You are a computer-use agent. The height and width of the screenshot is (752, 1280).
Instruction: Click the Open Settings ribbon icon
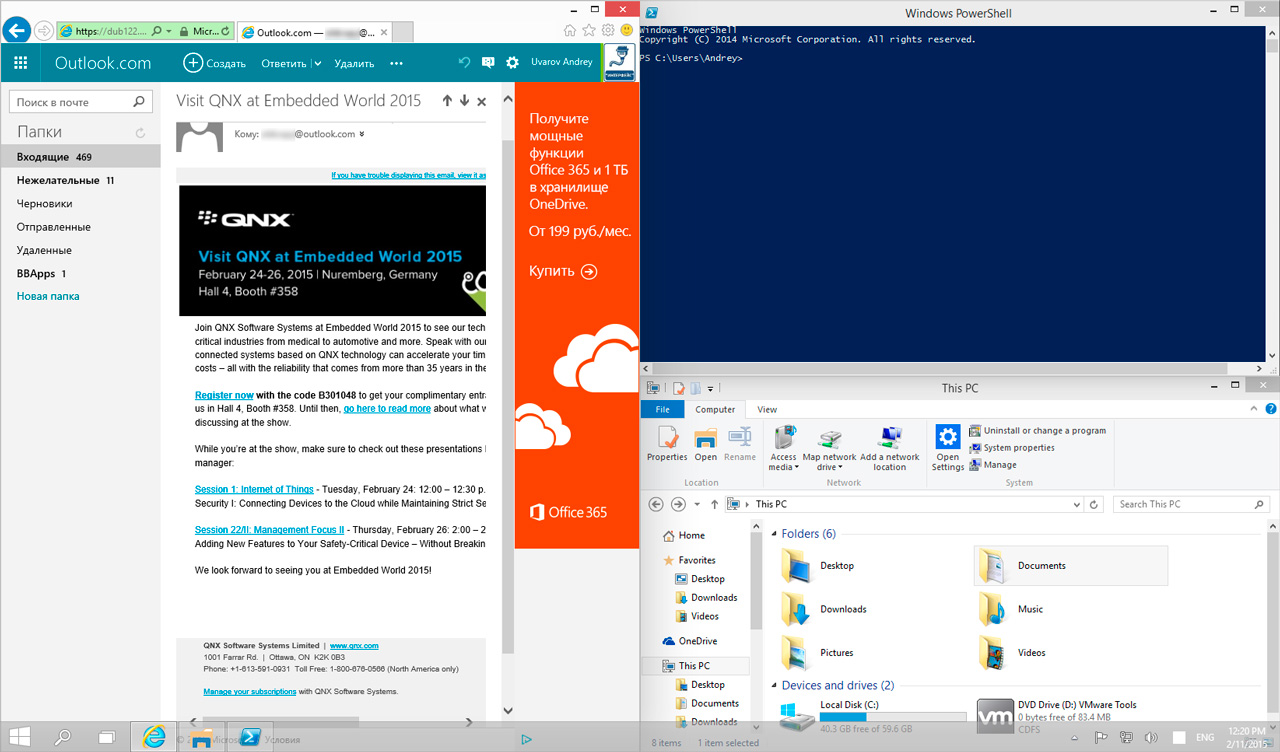click(x=948, y=448)
